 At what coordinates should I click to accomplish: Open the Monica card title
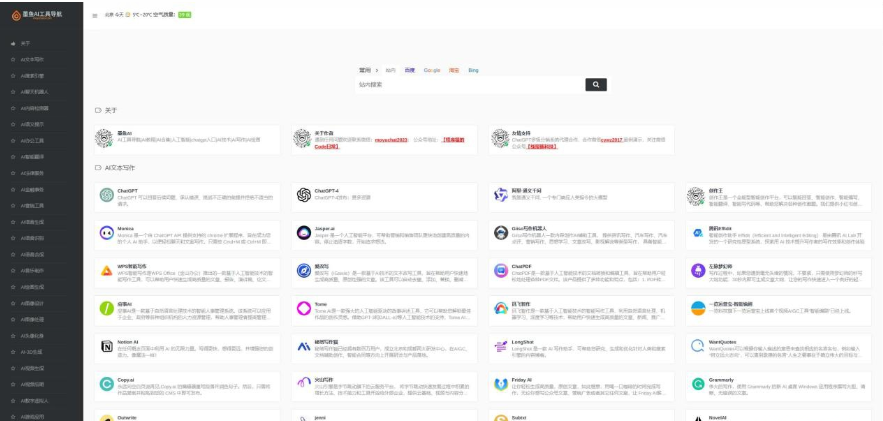point(126,229)
